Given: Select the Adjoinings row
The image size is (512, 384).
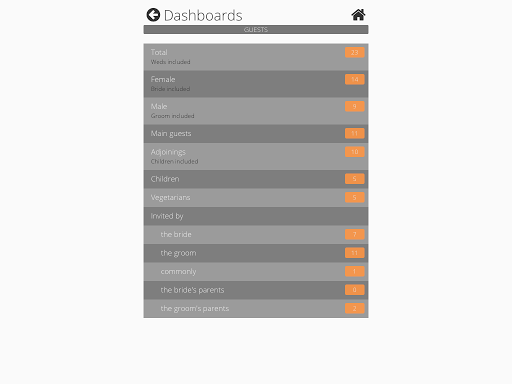Looking at the screenshot, I should point(256,156).
